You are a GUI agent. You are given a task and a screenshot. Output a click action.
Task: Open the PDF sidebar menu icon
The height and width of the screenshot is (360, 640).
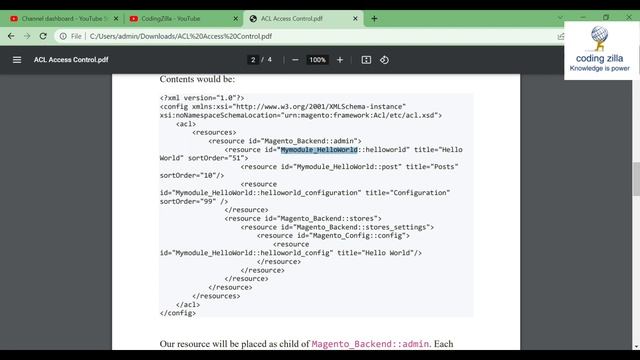point(17,60)
